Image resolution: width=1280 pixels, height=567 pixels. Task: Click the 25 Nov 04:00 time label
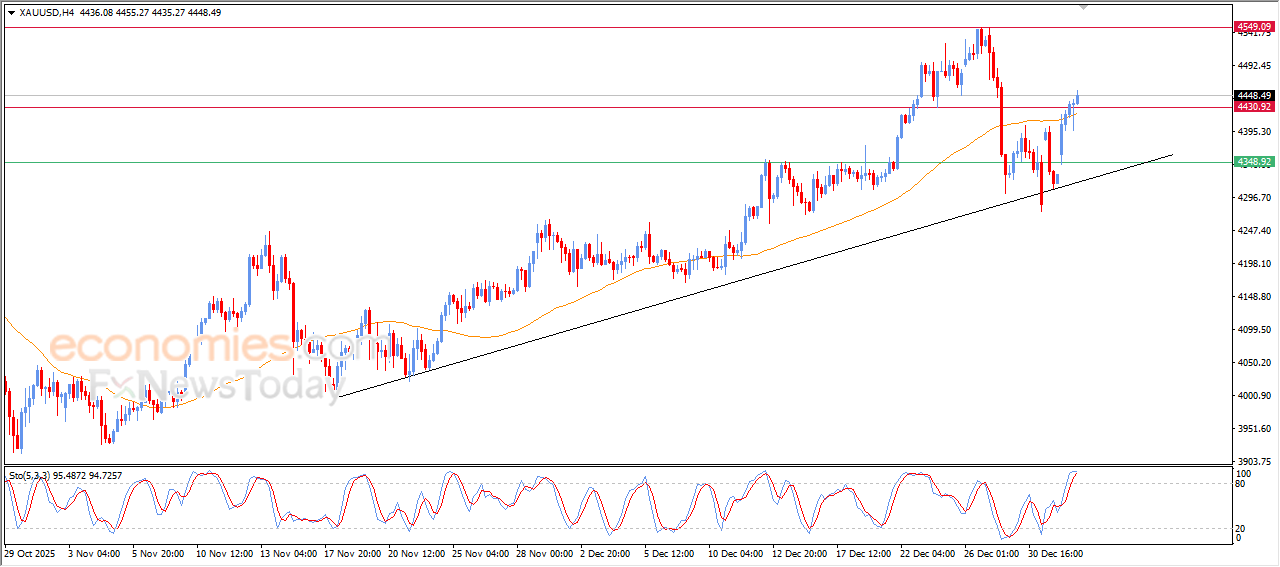(x=480, y=553)
